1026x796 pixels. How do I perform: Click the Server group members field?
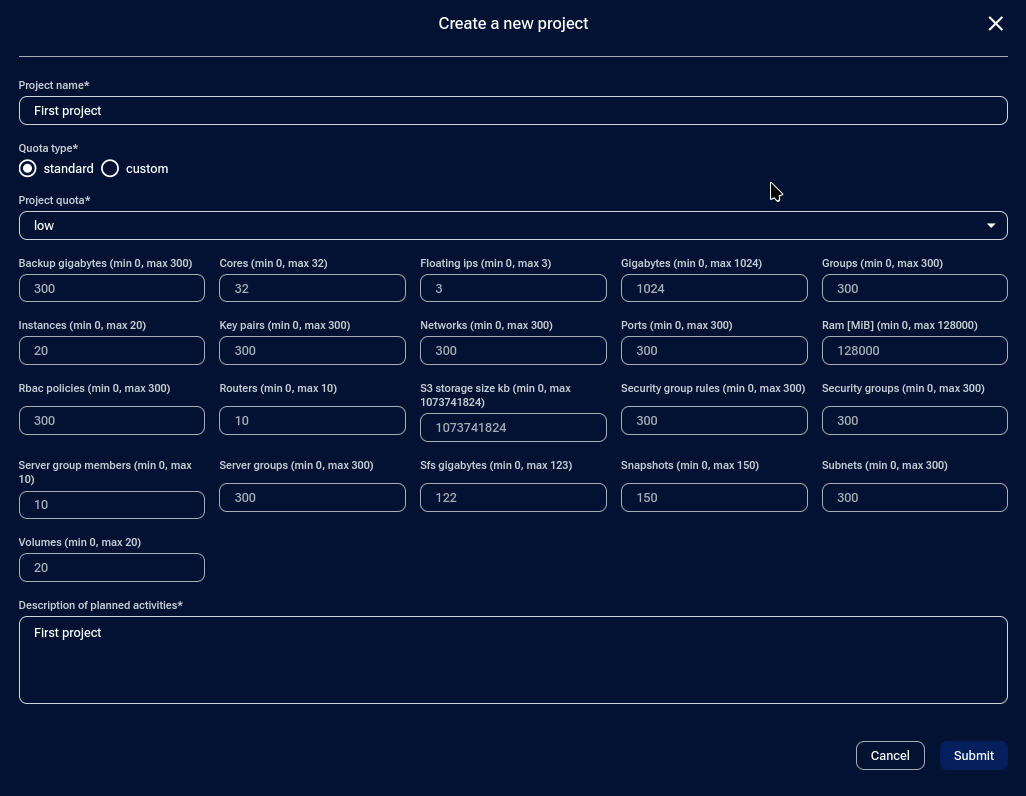112,505
